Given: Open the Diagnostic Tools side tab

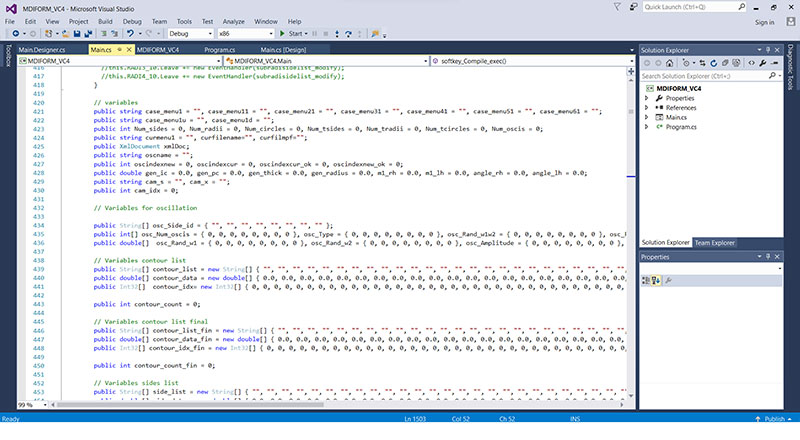Looking at the screenshot, I should click(791, 67).
